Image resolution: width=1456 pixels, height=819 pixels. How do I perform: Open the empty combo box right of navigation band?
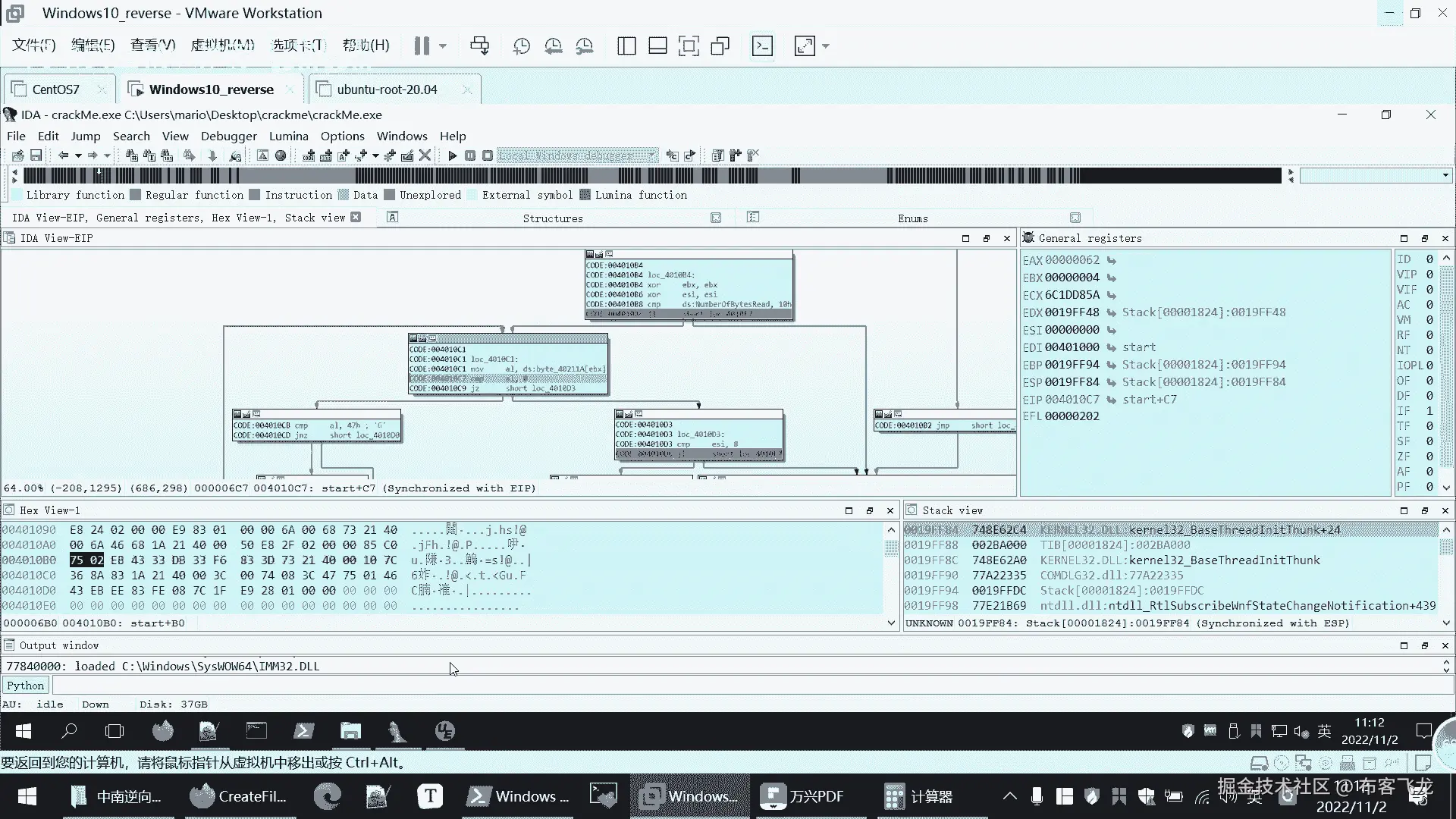click(x=1445, y=175)
